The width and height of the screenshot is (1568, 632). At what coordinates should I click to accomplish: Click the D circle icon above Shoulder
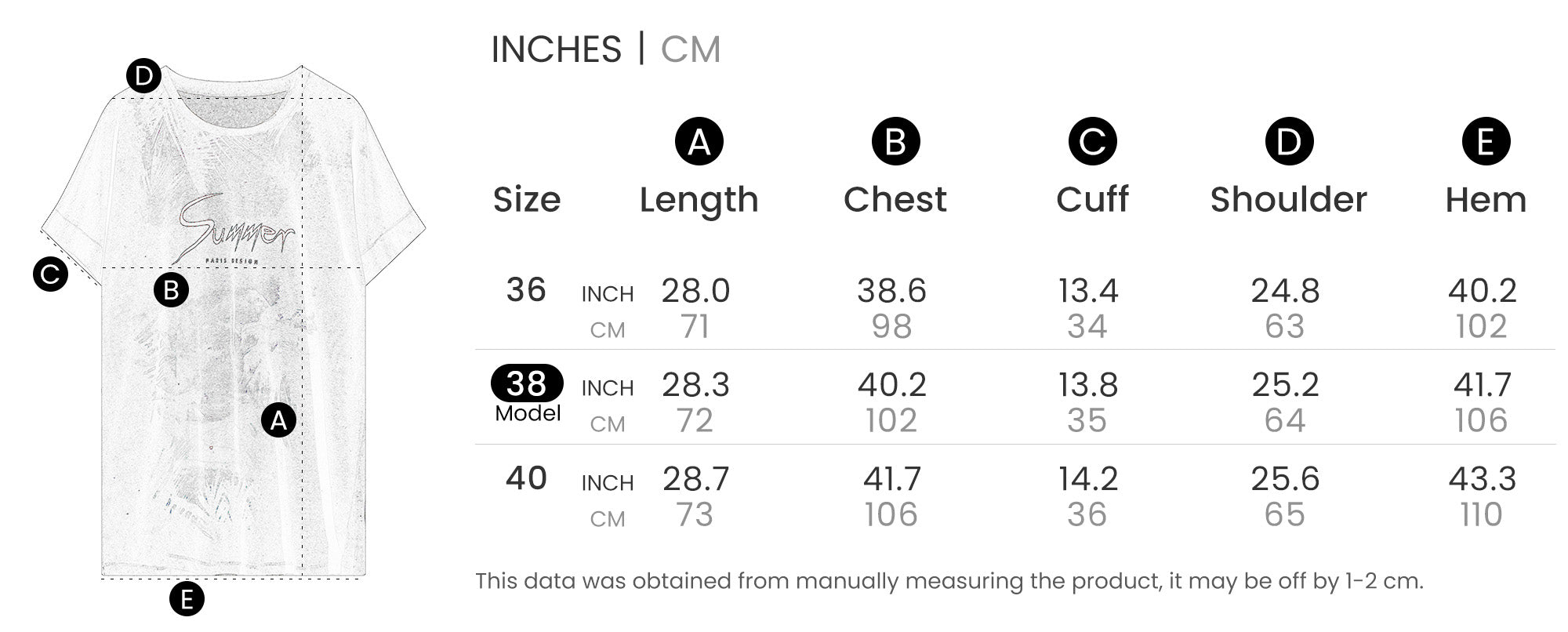(1289, 142)
